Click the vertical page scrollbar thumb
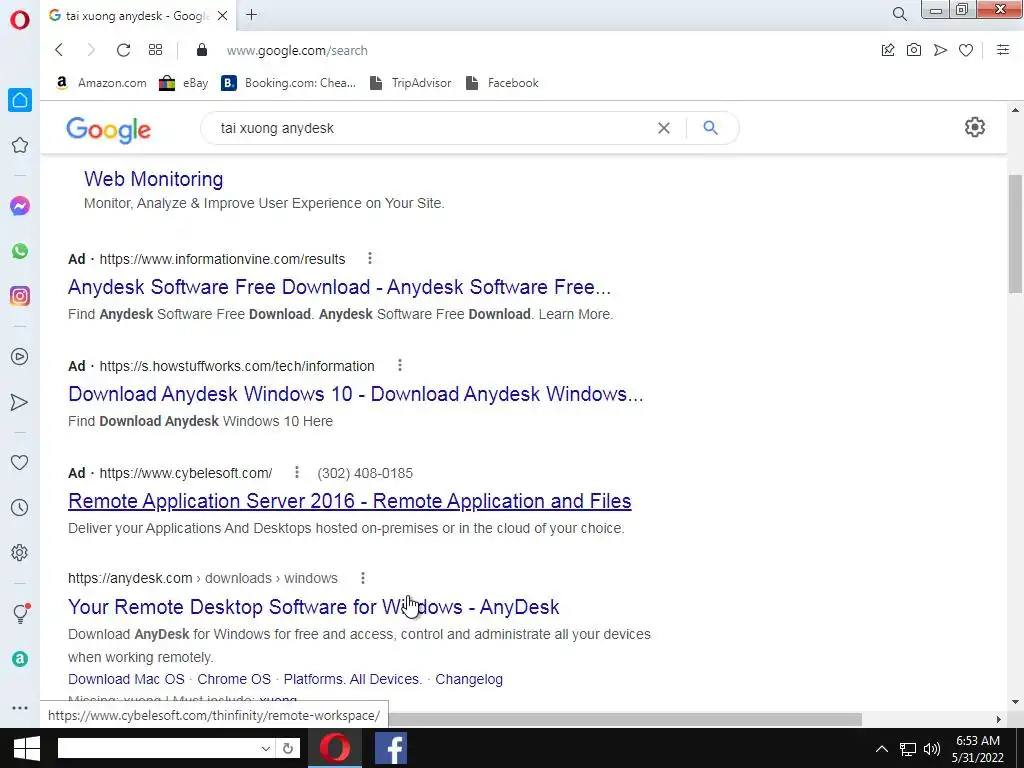 tap(1015, 234)
